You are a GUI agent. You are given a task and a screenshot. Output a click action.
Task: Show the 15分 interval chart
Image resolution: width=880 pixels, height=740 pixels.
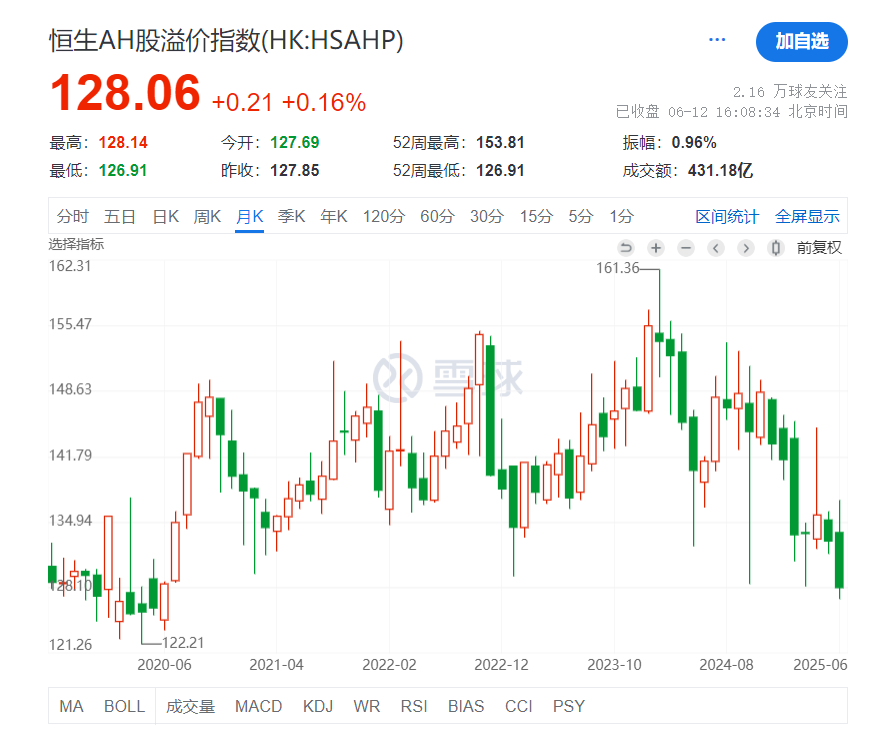[536, 216]
